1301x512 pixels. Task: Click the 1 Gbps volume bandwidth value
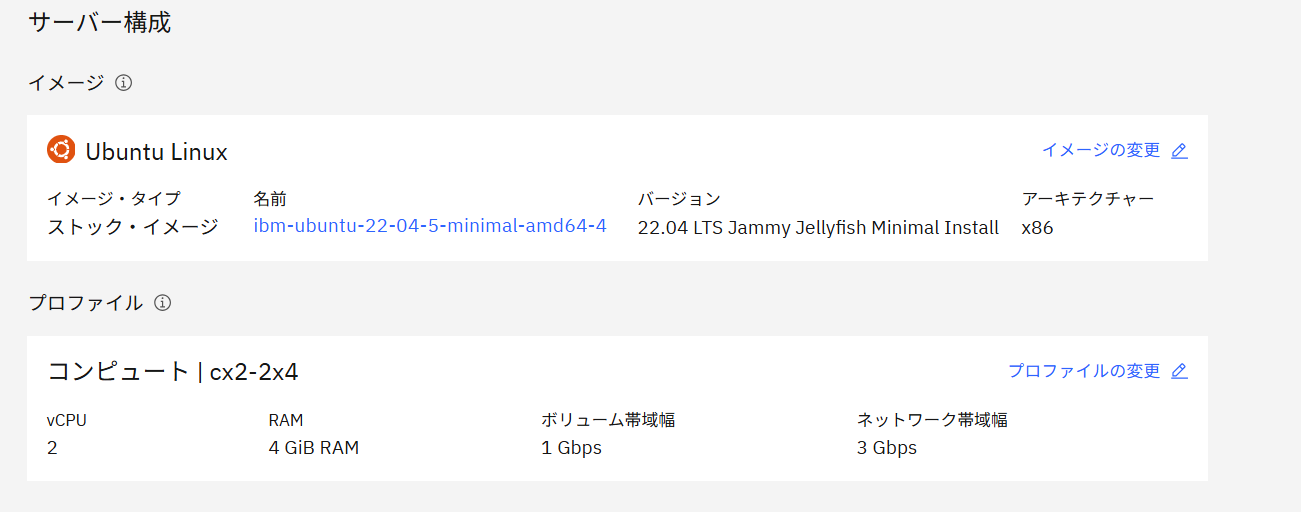click(571, 448)
